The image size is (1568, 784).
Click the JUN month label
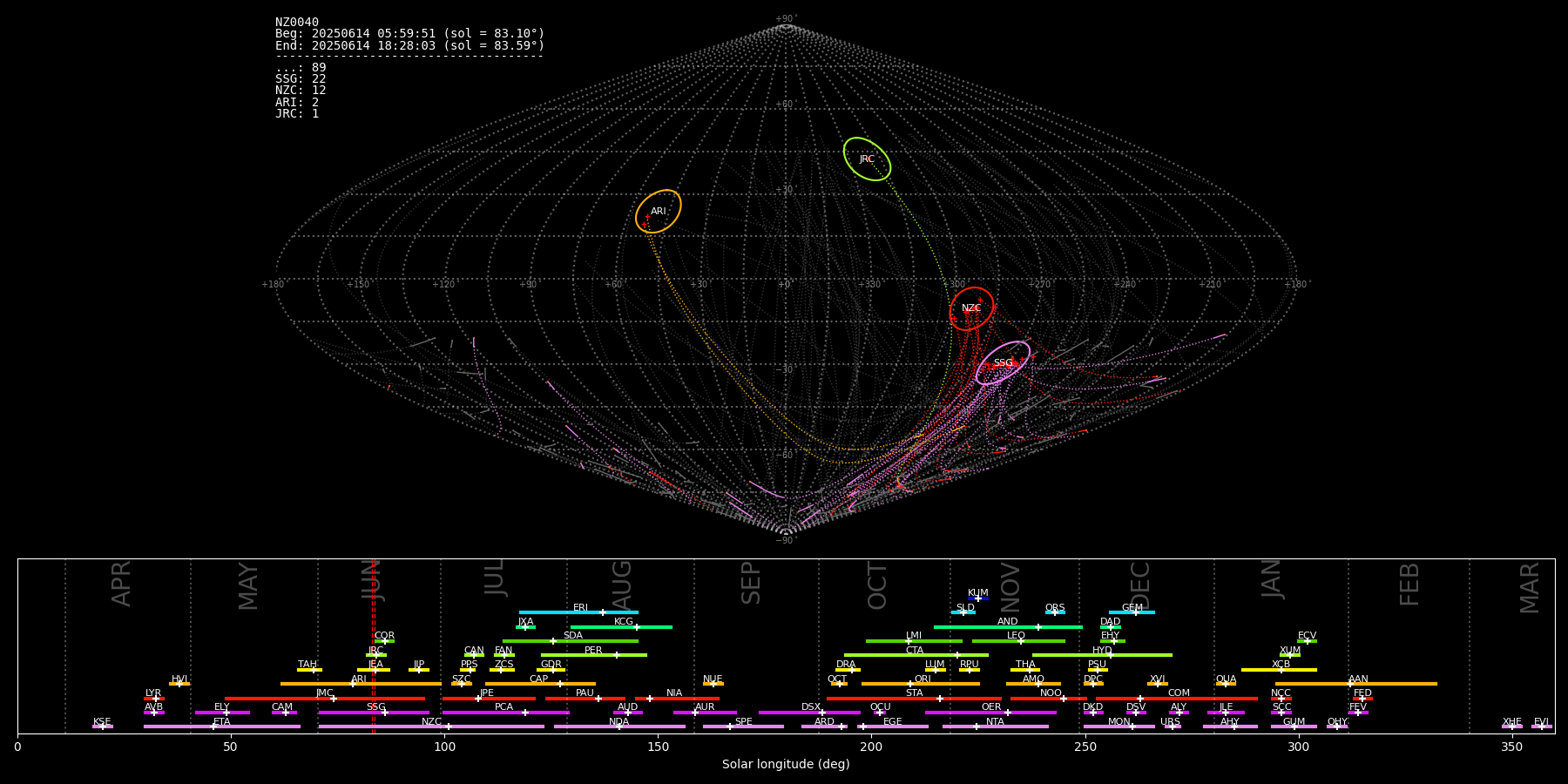coord(372,580)
